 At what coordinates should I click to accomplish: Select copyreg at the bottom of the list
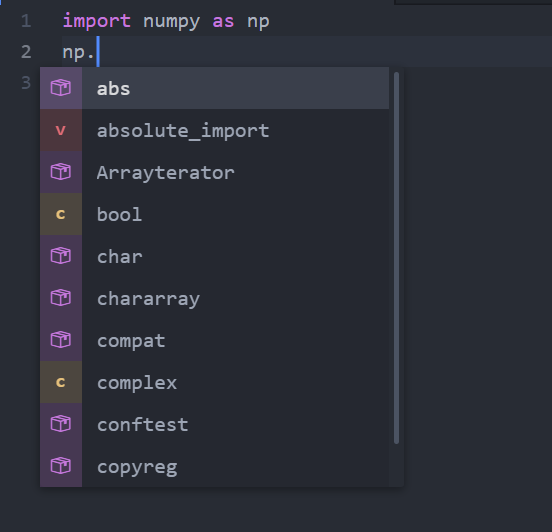214,466
